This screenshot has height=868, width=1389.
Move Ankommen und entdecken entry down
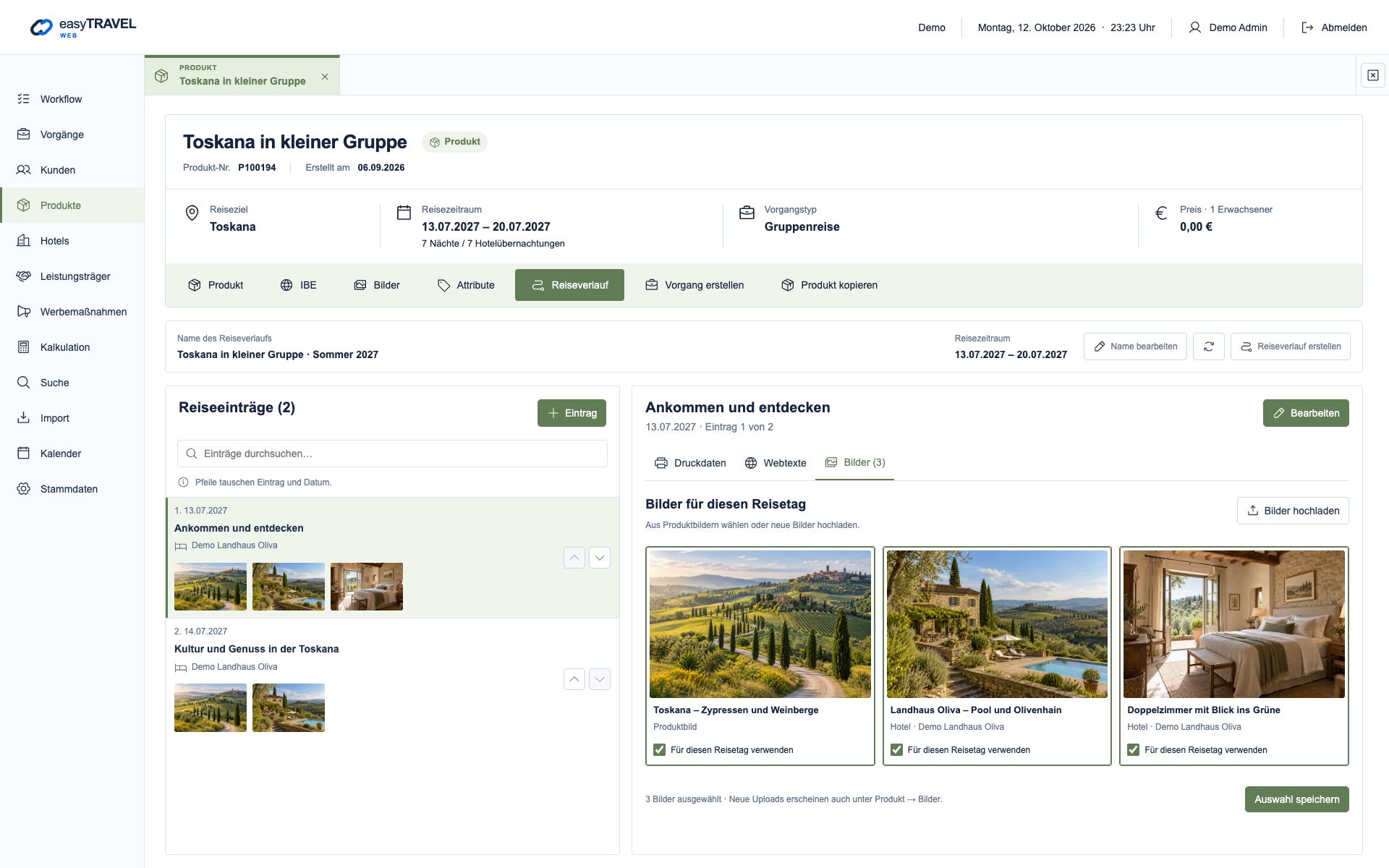[600, 558]
